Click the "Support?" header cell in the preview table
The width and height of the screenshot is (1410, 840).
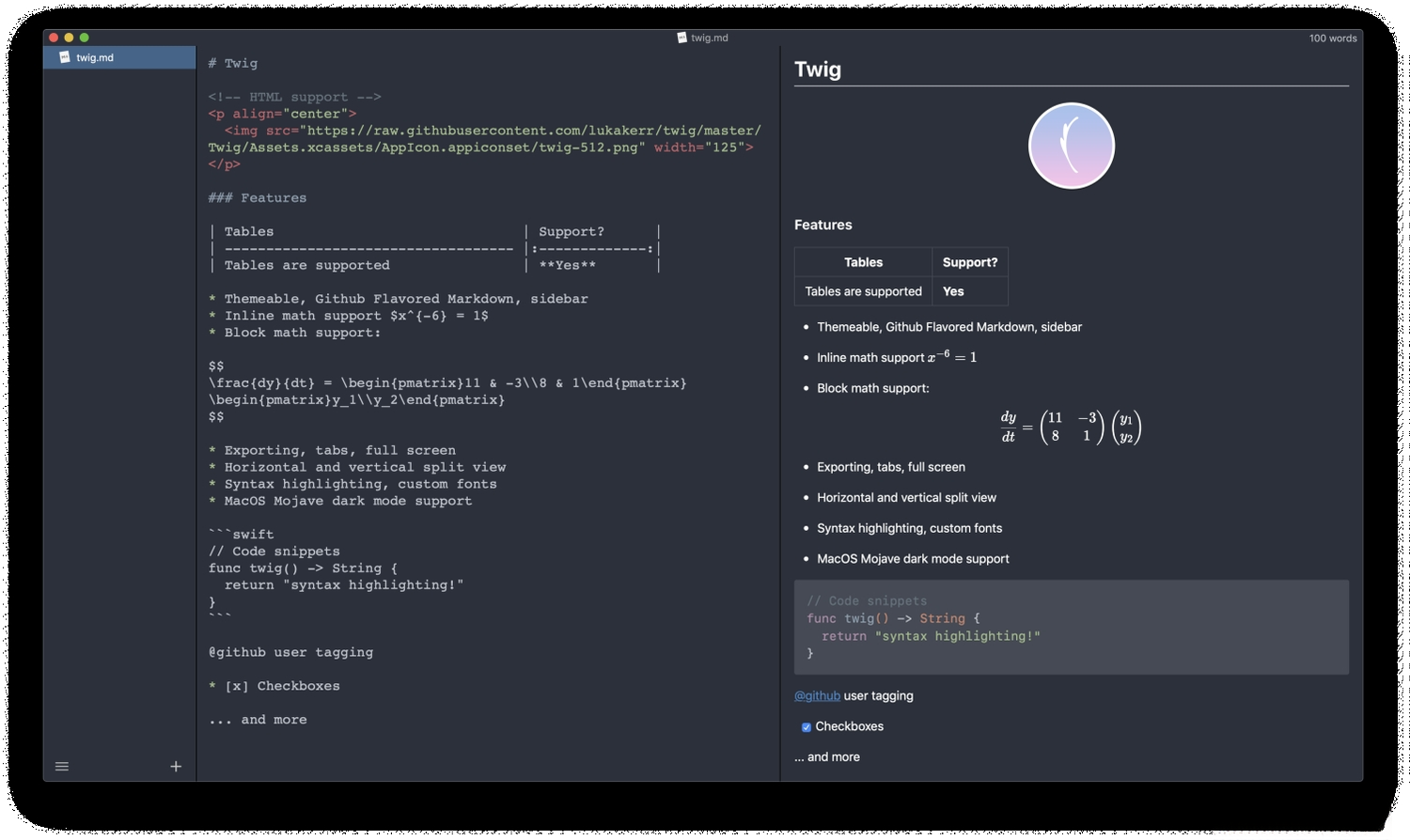[x=970, y=263]
